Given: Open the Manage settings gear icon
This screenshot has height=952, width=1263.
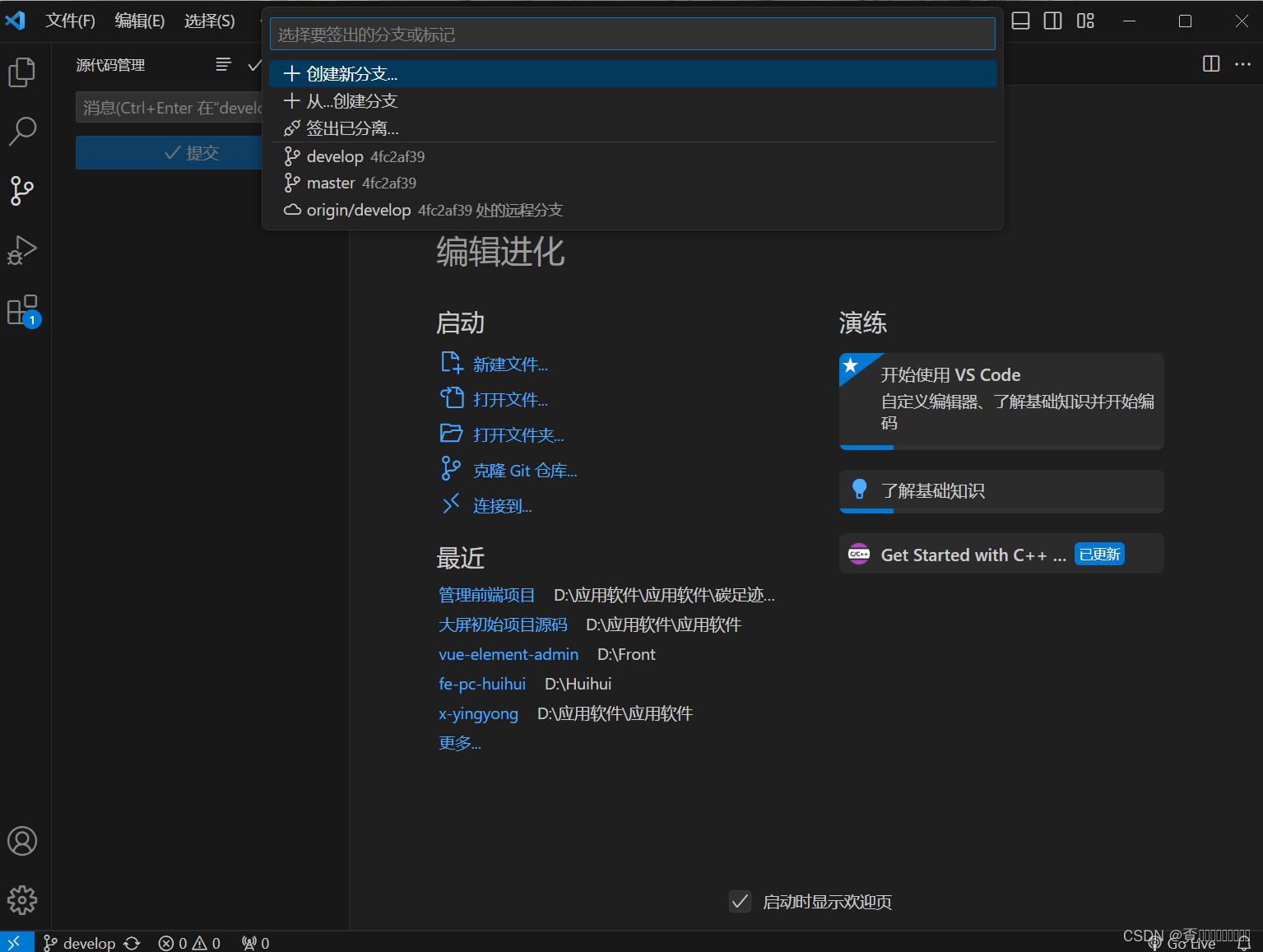Looking at the screenshot, I should click(22, 900).
